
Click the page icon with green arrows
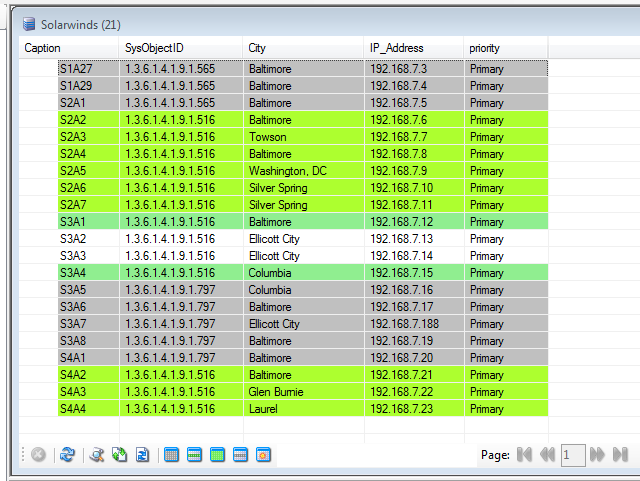tap(120, 455)
